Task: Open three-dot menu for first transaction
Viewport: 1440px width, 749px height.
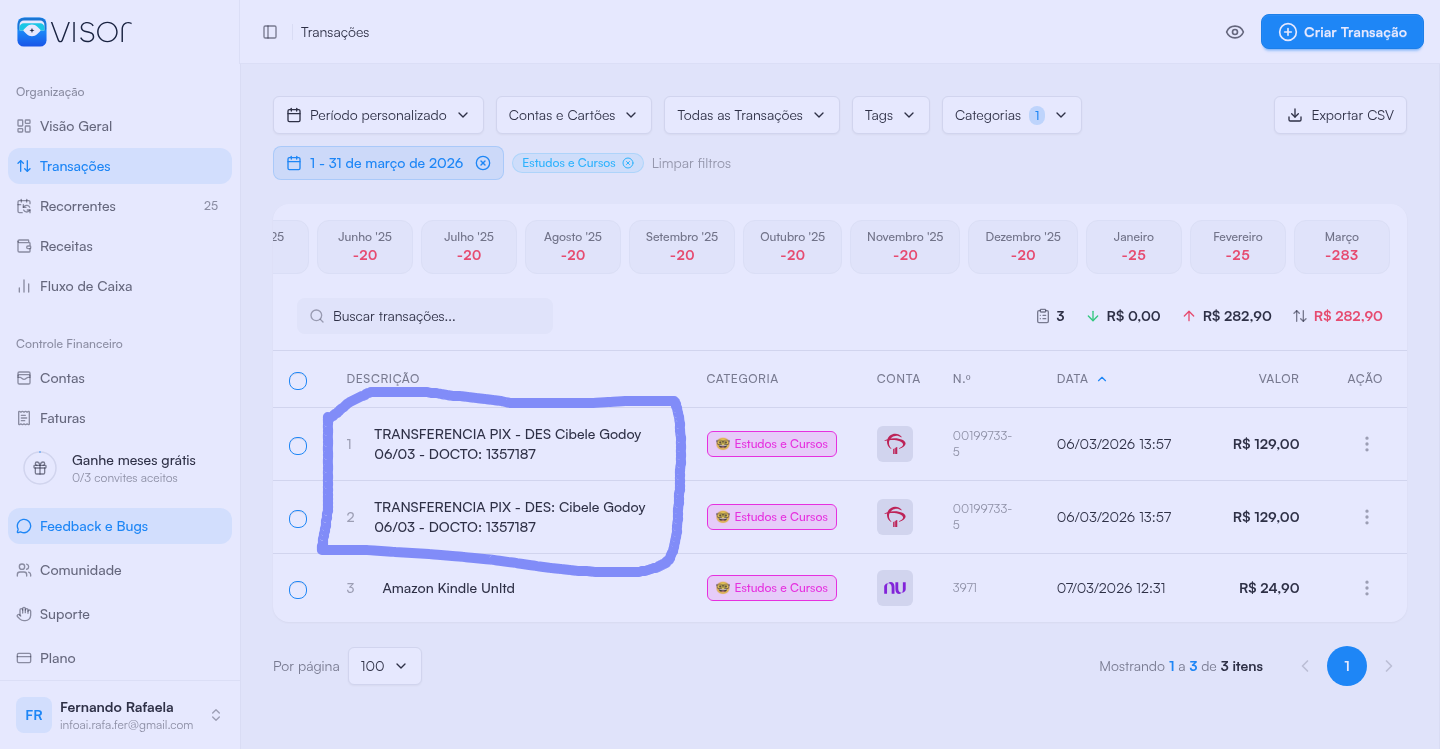Action: pos(1366,444)
